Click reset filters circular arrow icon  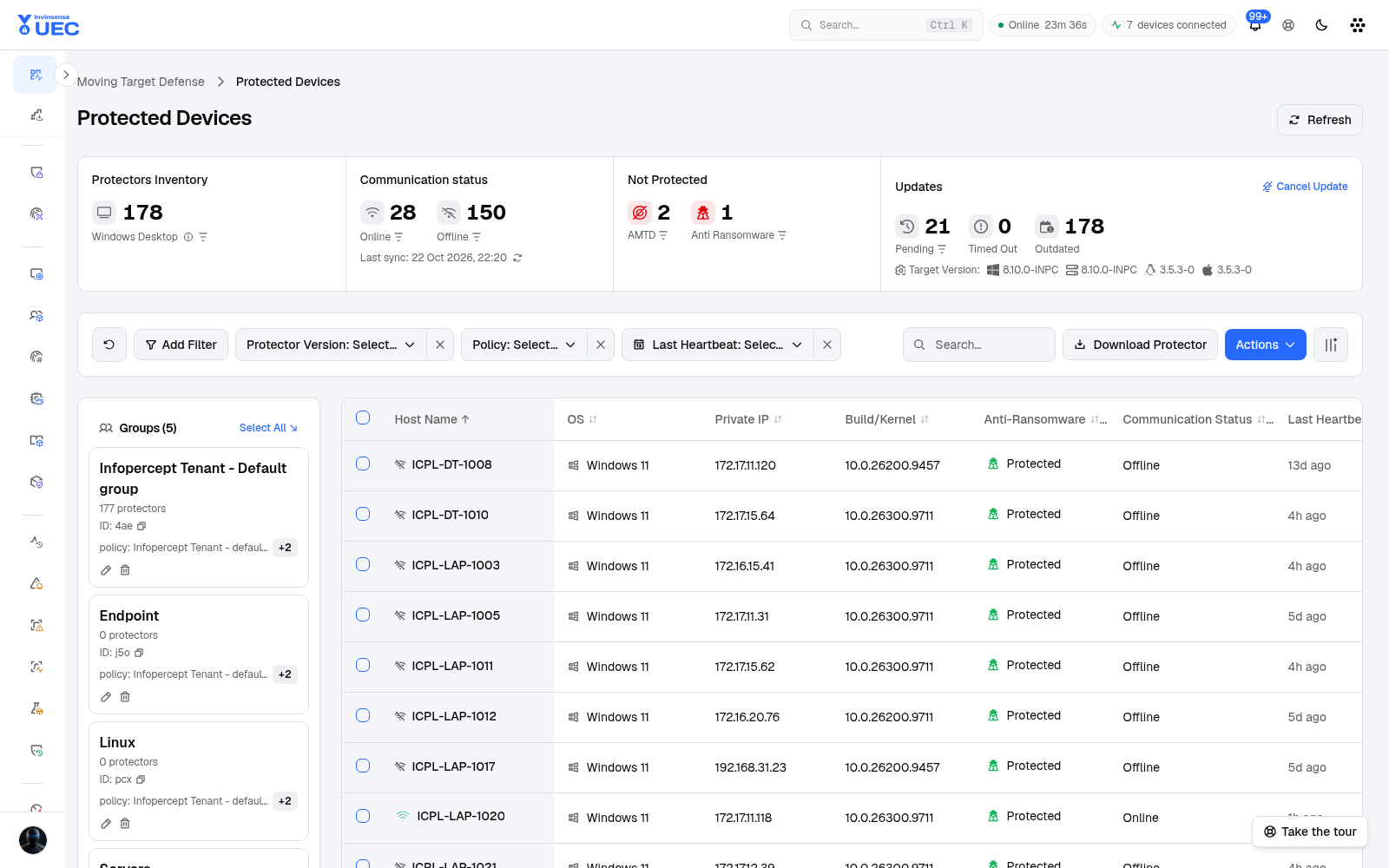pyautogui.click(x=109, y=345)
